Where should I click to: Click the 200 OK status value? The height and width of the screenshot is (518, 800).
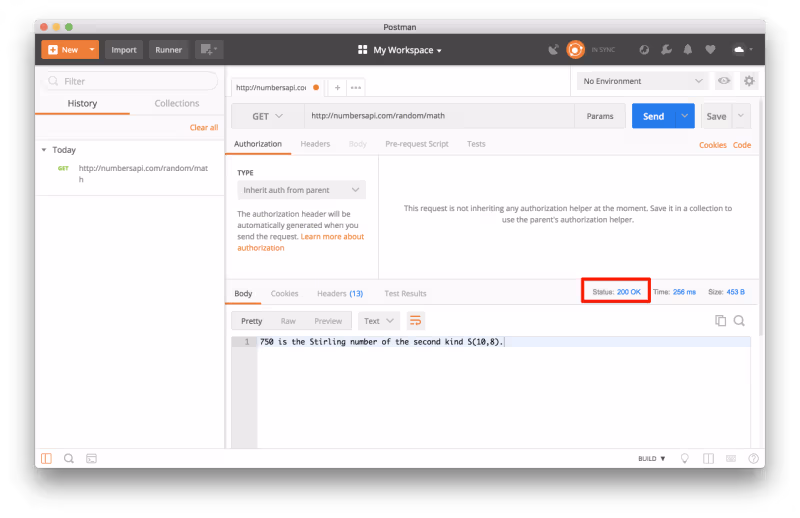pos(629,292)
